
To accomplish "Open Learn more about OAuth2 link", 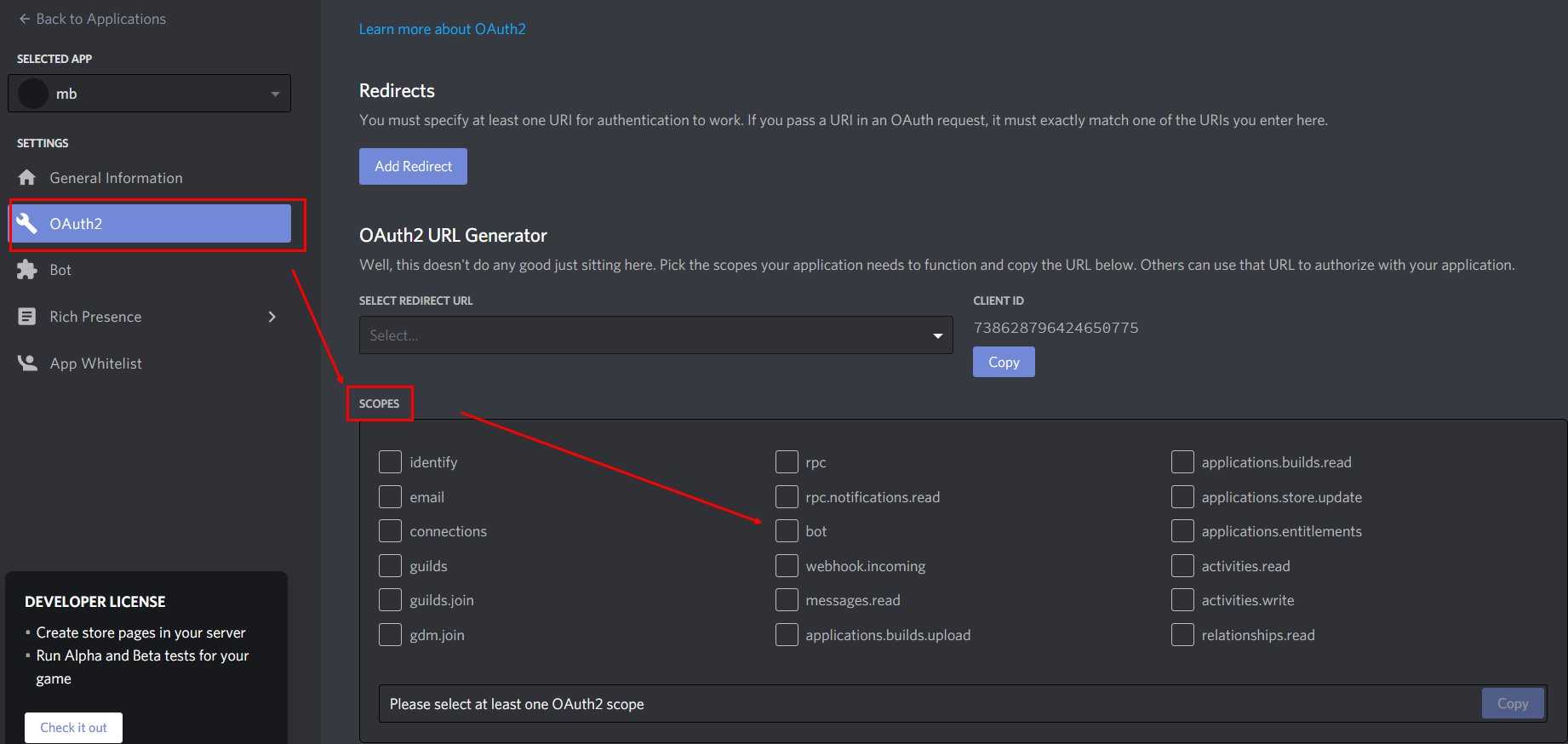I will [x=442, y=29].
